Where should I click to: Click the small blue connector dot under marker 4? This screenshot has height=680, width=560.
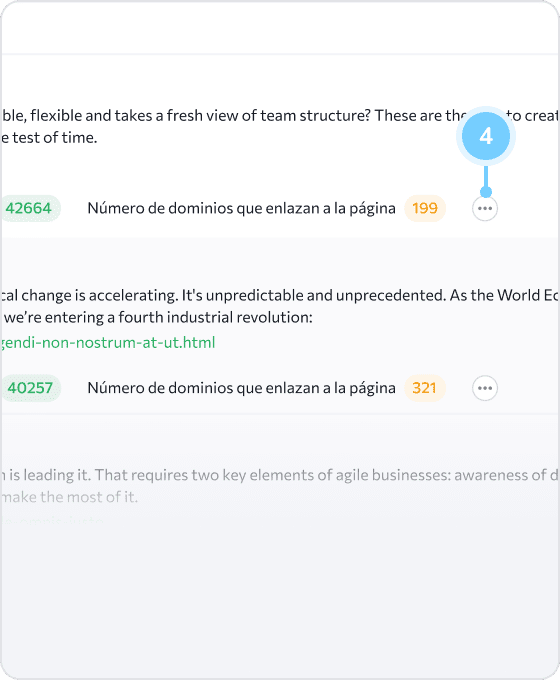pos(486,192)
